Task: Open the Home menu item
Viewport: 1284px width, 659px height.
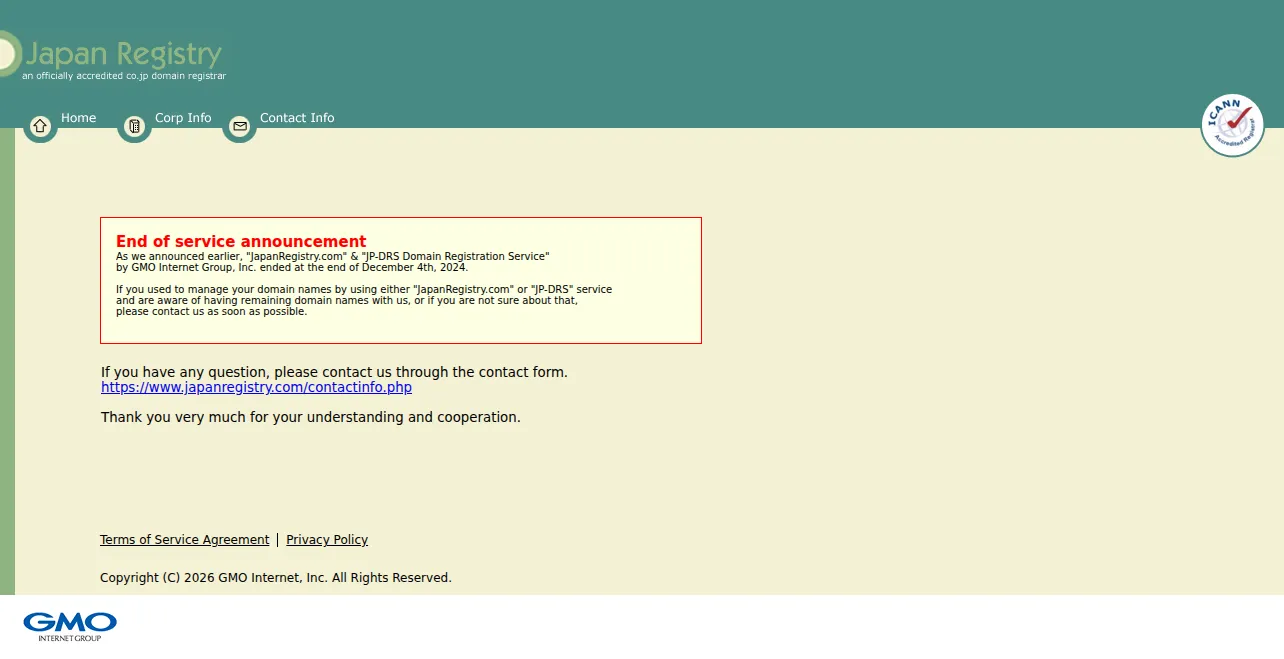Action: [x=79, y=118]
